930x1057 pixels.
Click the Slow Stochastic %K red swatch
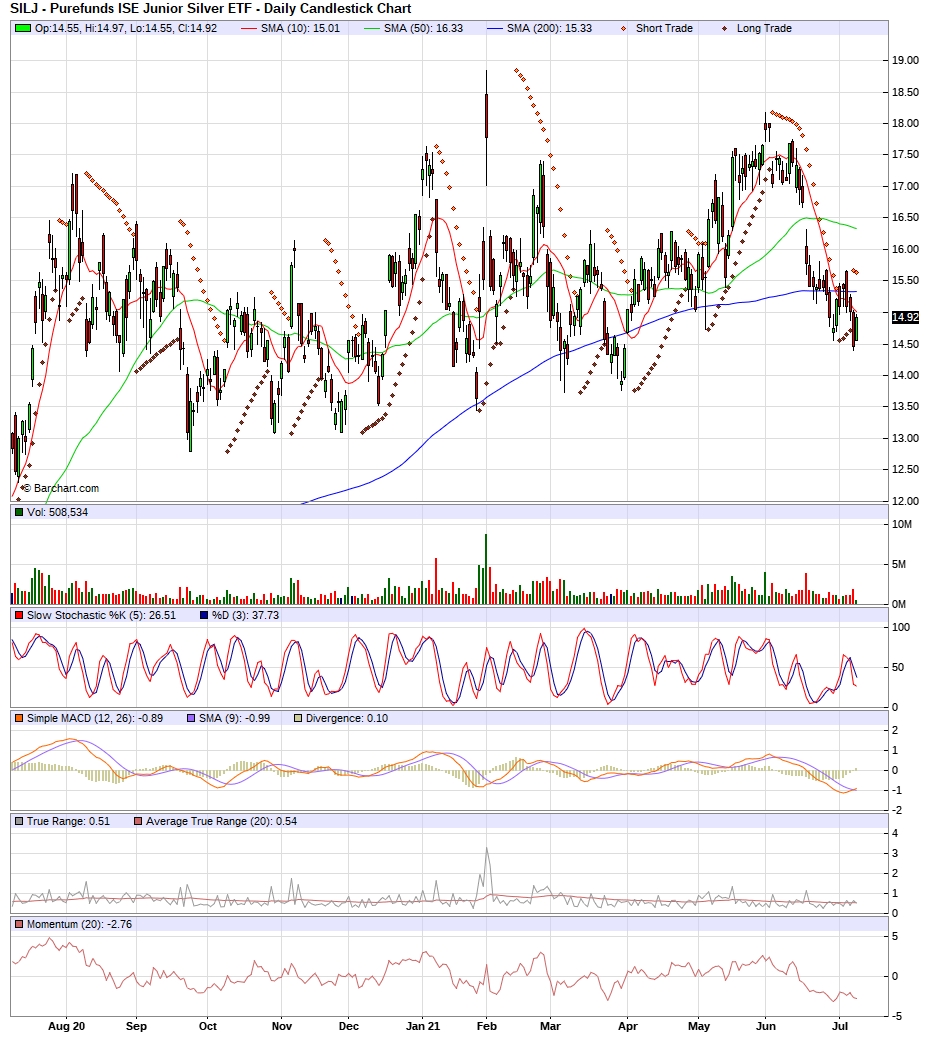click(19, 615)
